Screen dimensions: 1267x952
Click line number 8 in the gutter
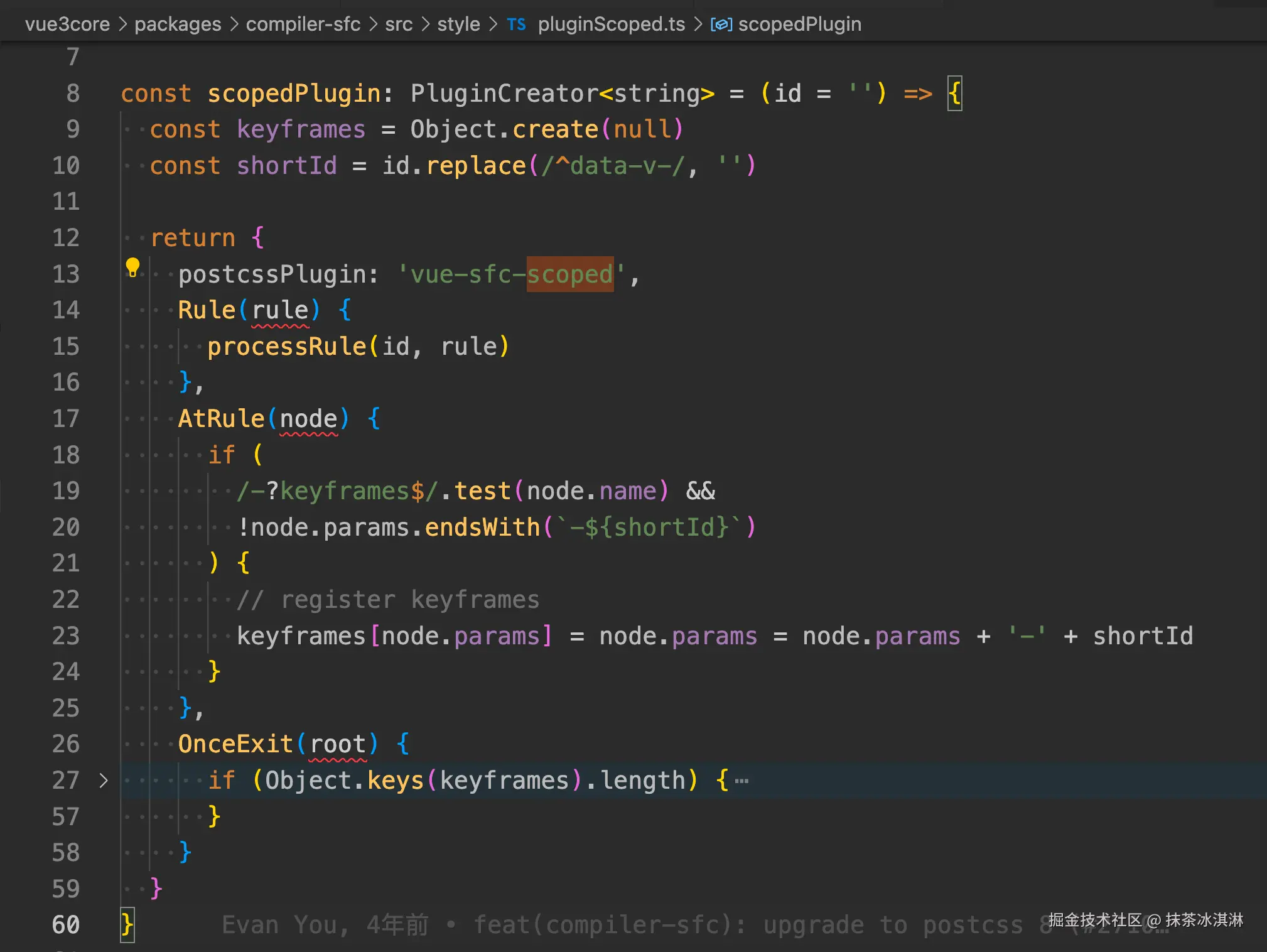pyautogui.click(x=73, y=94)
